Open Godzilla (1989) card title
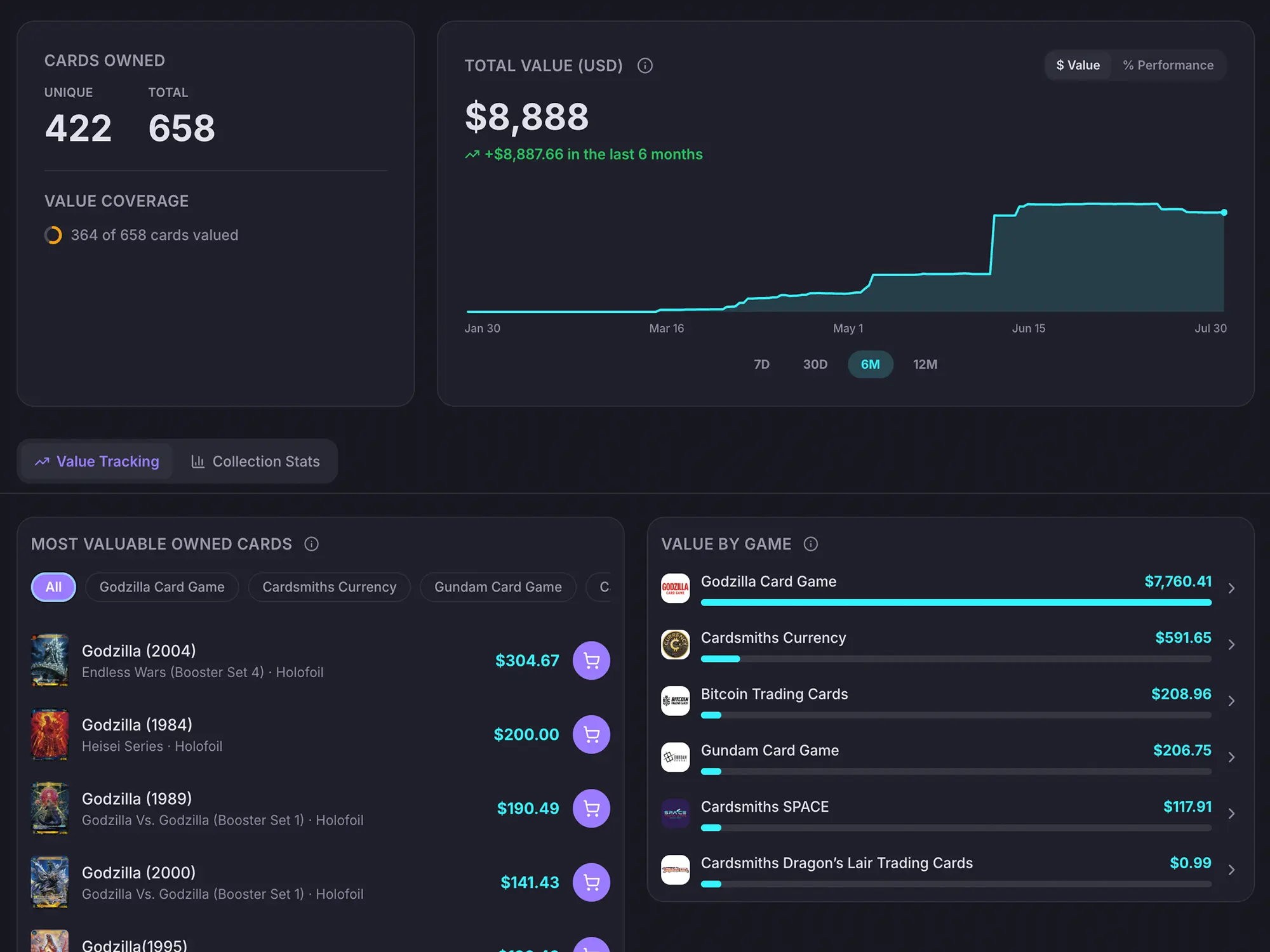 [137, 799]
